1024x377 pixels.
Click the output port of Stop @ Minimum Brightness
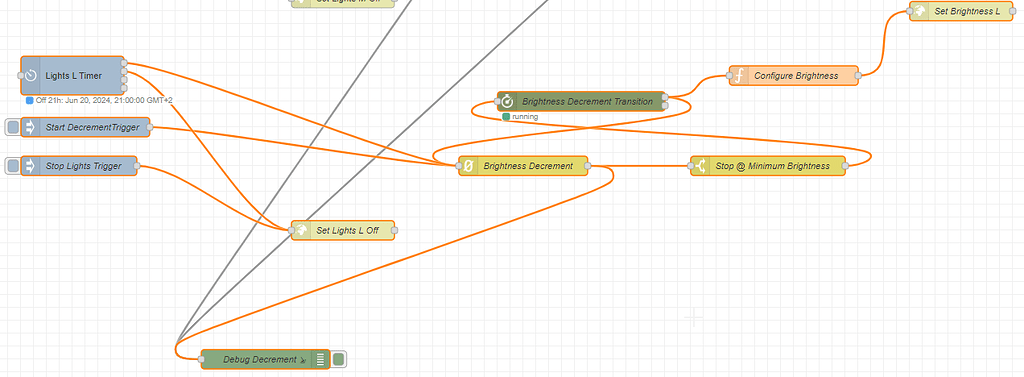pyautogui.click(x=845, y=166)
